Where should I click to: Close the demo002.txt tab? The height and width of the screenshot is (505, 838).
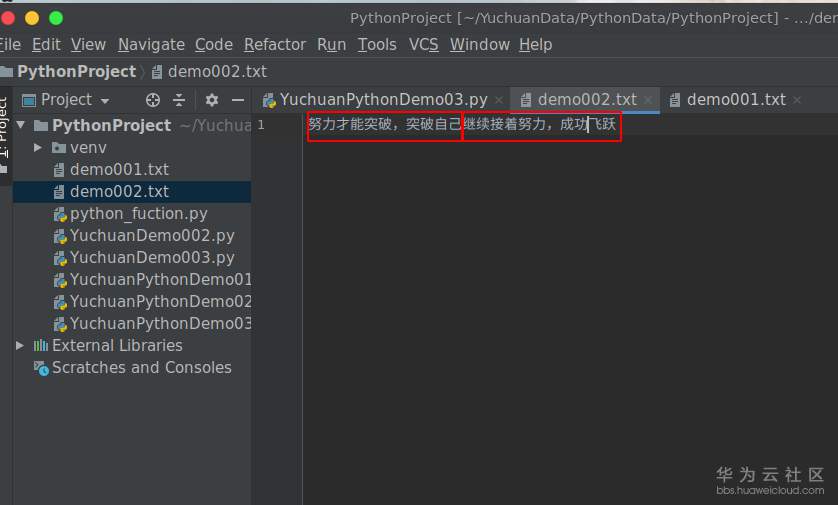(648, 100)
